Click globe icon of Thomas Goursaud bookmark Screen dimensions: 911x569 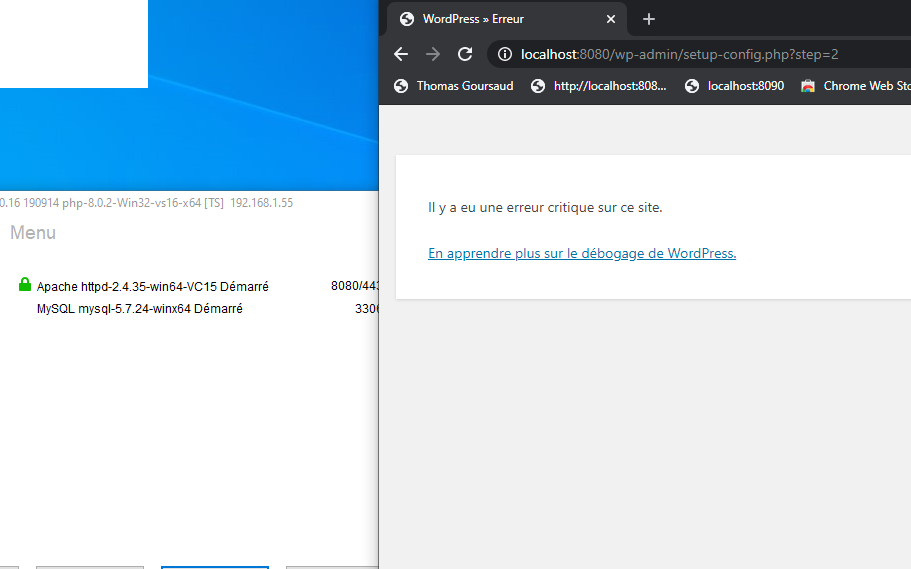tap(401, 86)
